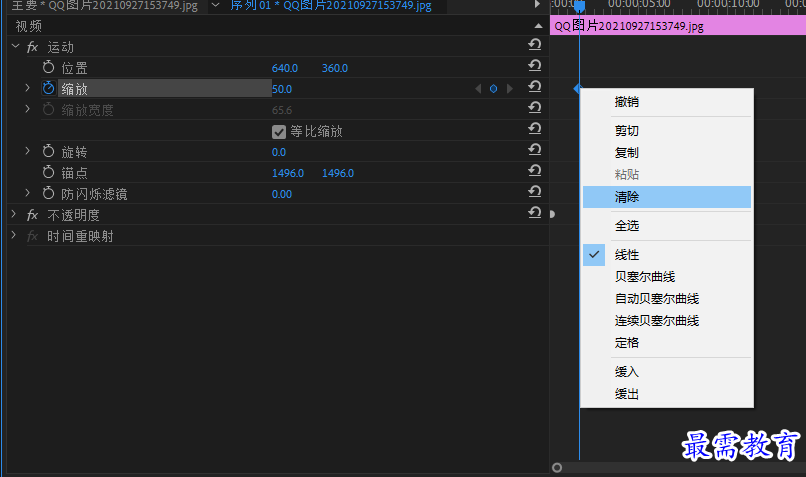The width and height of the screenshot is (806, 477).
Task: Go to next keyframe on 缩放
Action: pos(509,89)
